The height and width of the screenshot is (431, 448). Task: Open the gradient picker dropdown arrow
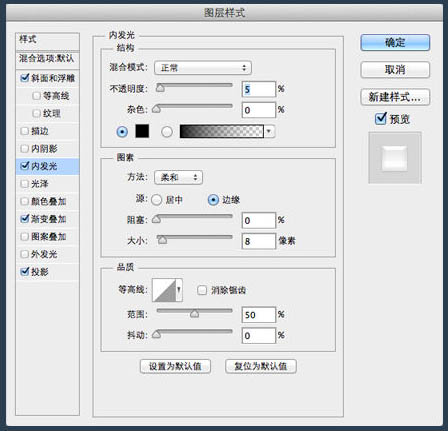(269, 131)
